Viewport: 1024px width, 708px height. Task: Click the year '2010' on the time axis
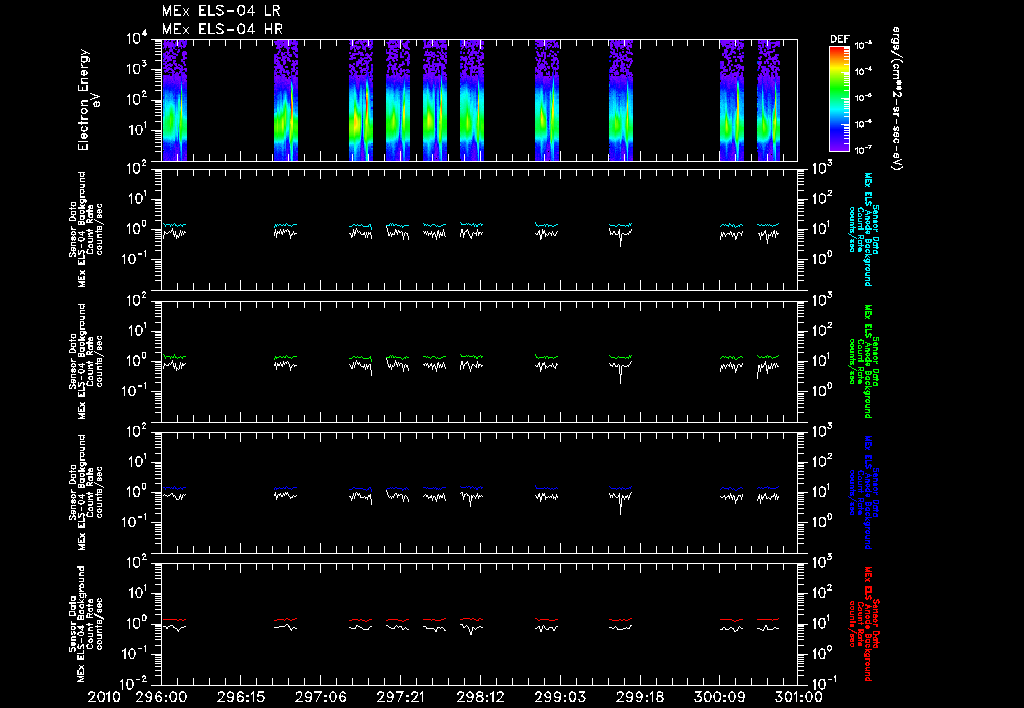pyautogui.click(x=105, y=697)
